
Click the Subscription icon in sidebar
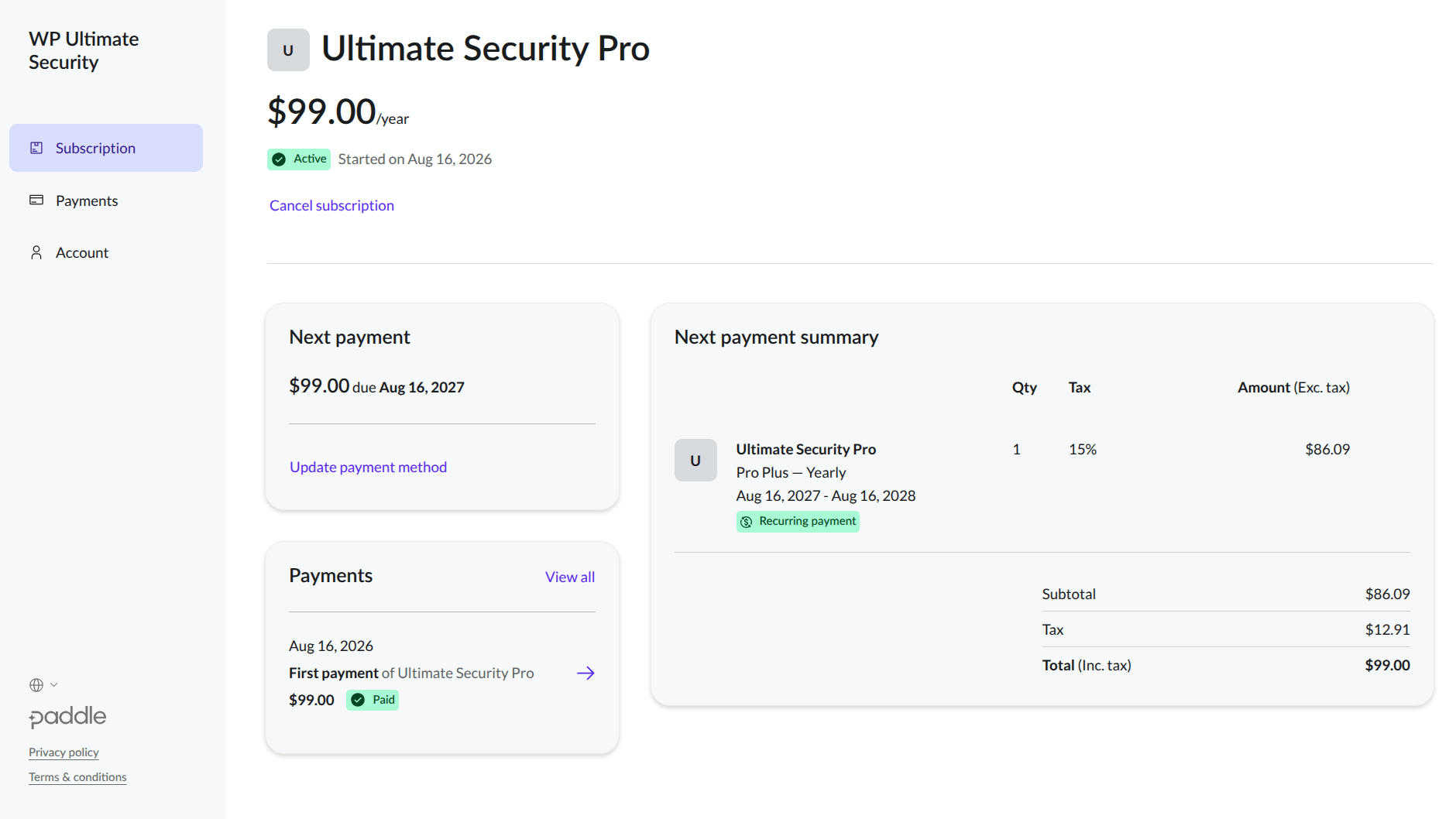point(36,148)
